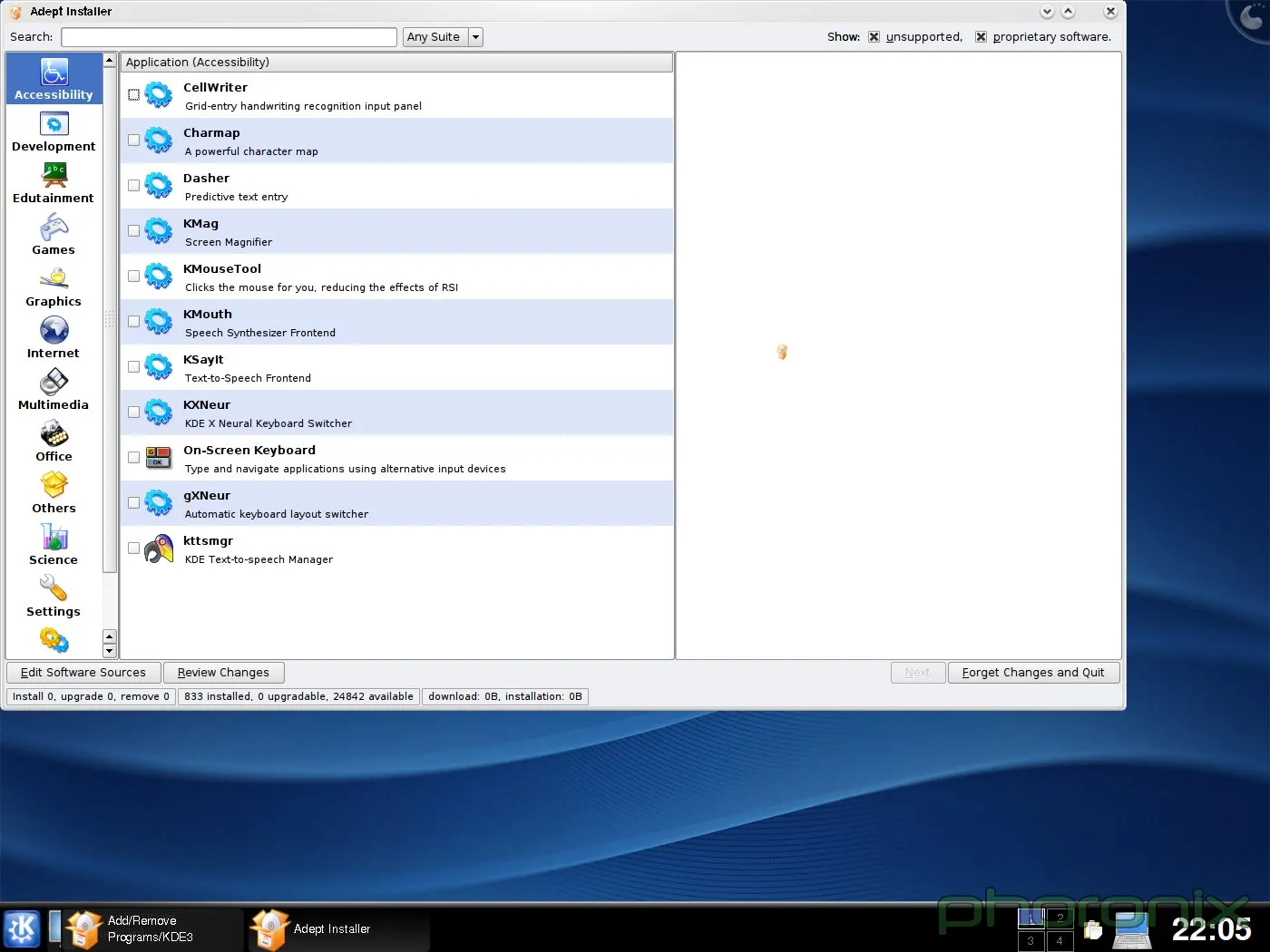Select the Accessibility category icon

coord(54,72)
